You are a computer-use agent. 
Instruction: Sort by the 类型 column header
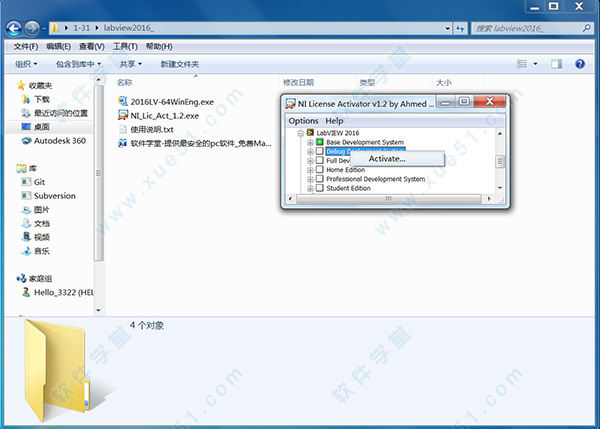(x=367, y=82)
